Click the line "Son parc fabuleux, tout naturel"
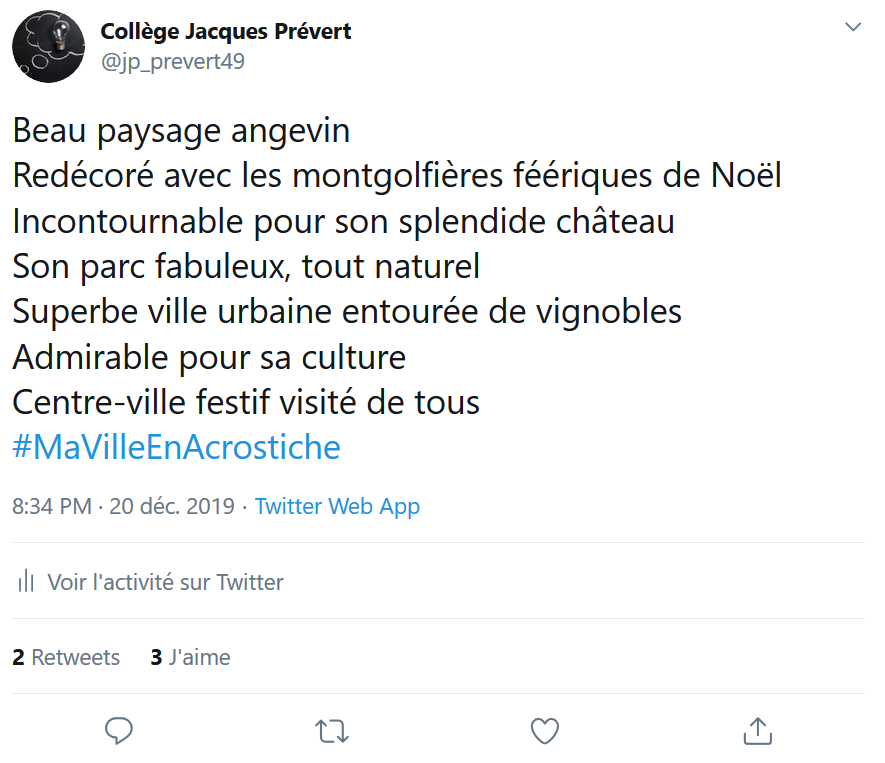The height and width of the screenshot is (763, 885). pyautogui.click(x=246, y=266)
